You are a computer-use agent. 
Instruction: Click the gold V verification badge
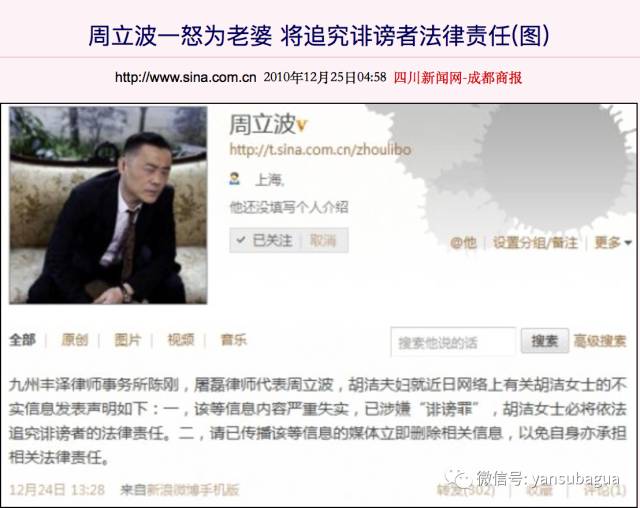(301, 125)
